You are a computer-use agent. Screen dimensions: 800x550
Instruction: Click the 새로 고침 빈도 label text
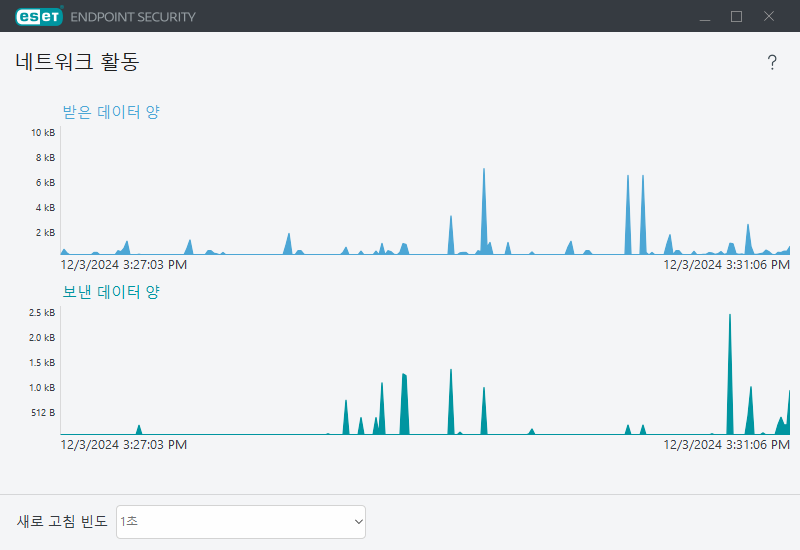[62, 521]
